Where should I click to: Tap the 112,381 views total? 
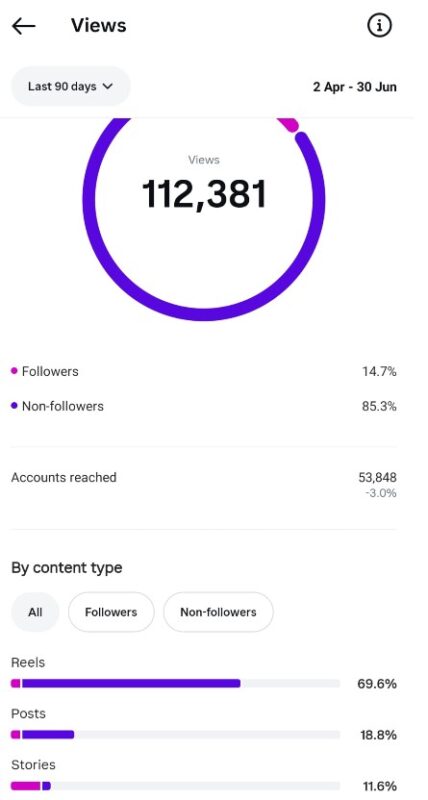coord(204,194)
